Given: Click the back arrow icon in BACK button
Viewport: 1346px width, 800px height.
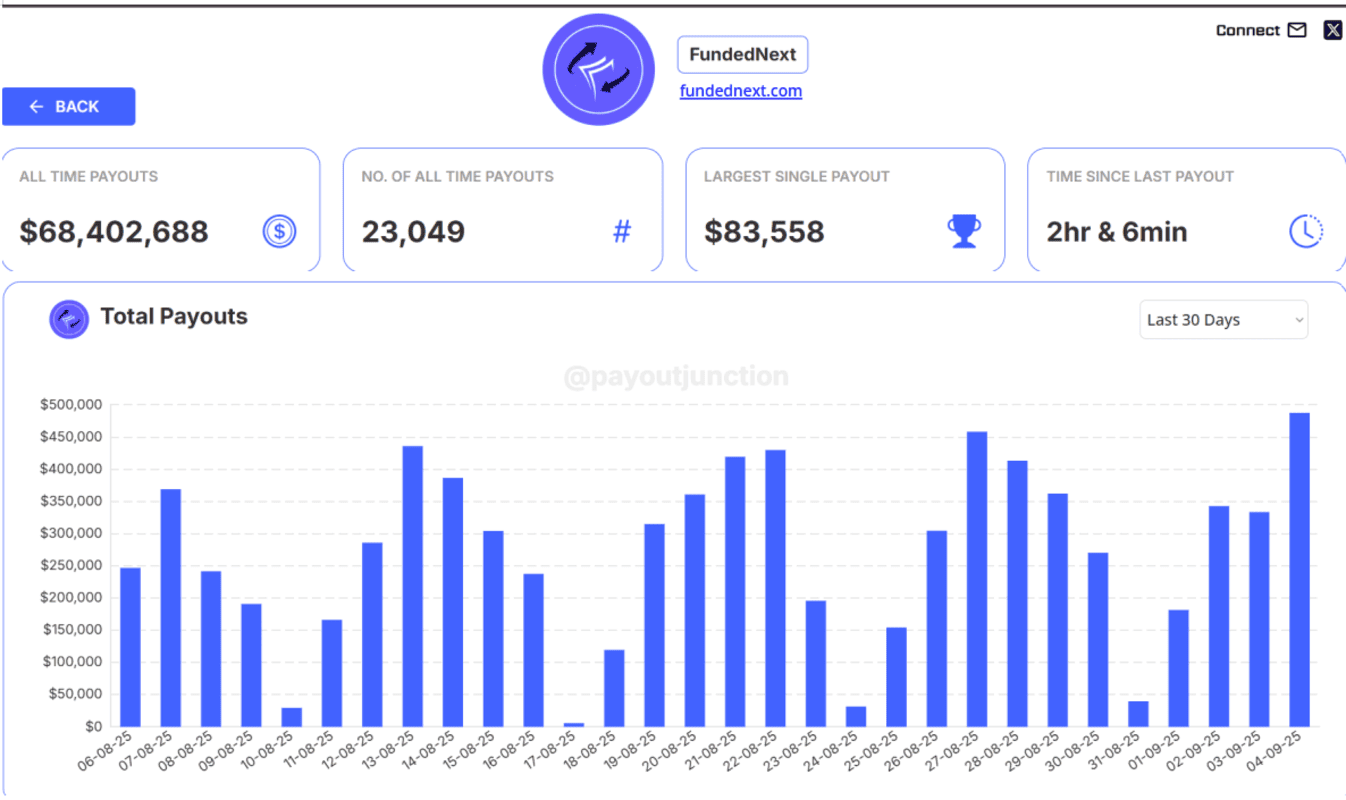Looking at the screenshot, I should pos(37,107).
